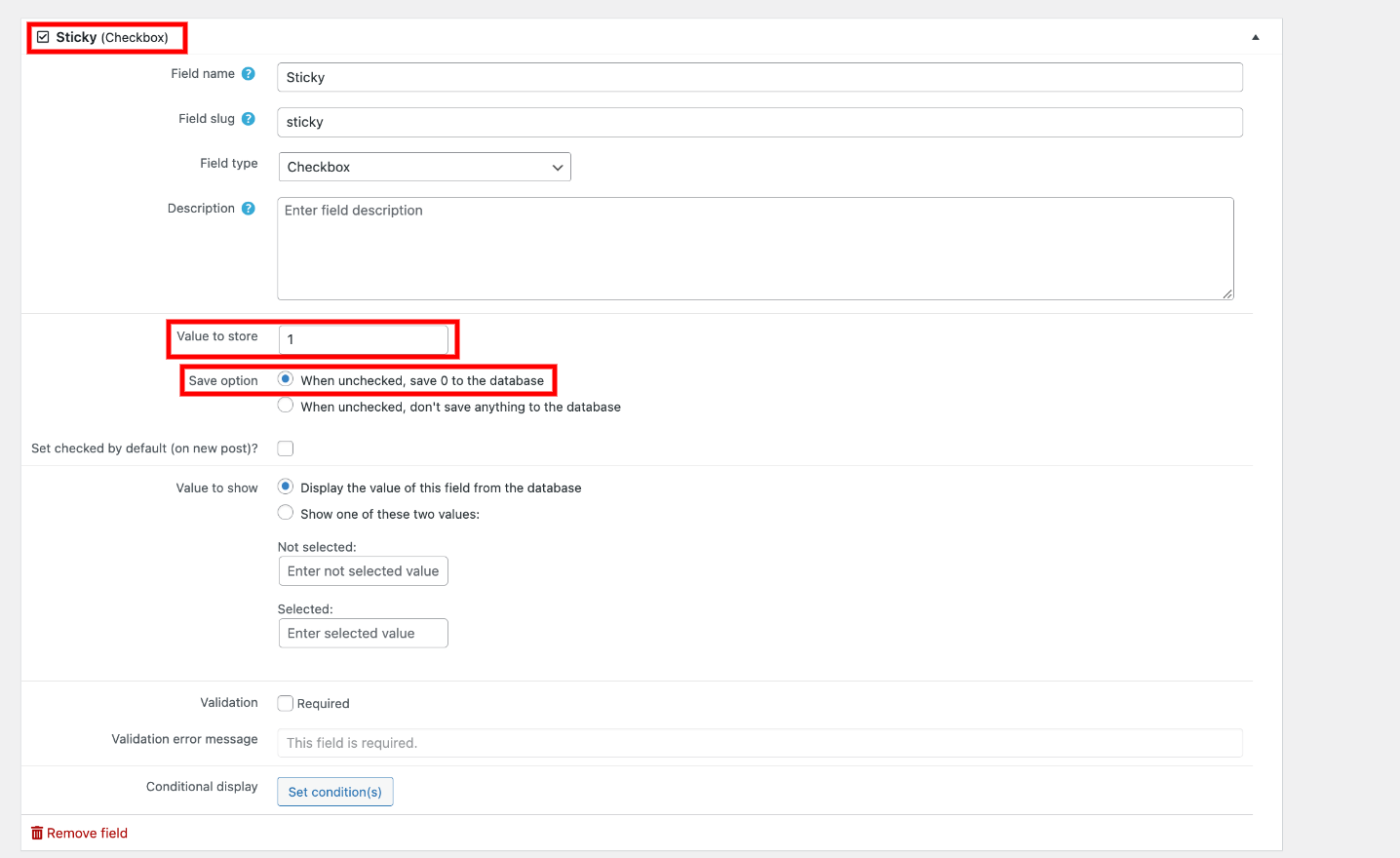1400x858 pixels.
Task: Click the Validation error message field
Action: click(759, 743)
